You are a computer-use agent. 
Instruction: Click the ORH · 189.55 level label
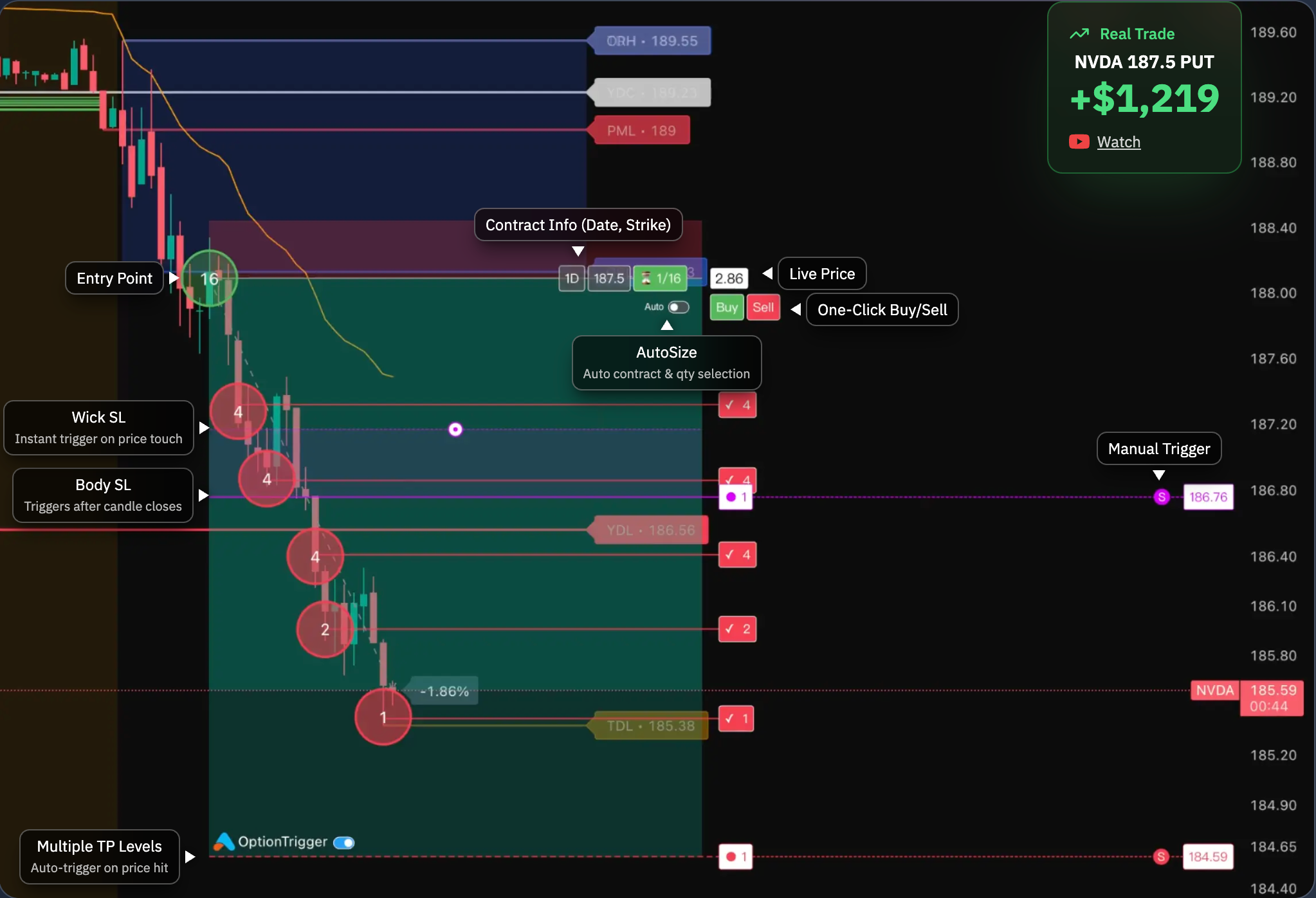651,41
